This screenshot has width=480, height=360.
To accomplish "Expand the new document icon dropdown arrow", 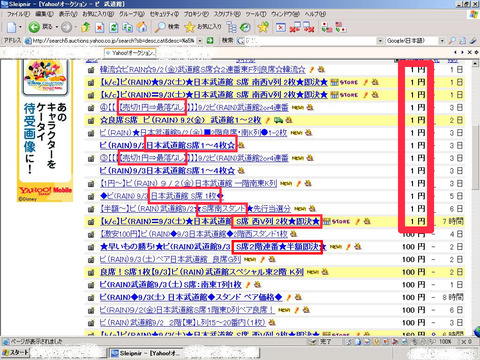I will click(x=20, y=27).
